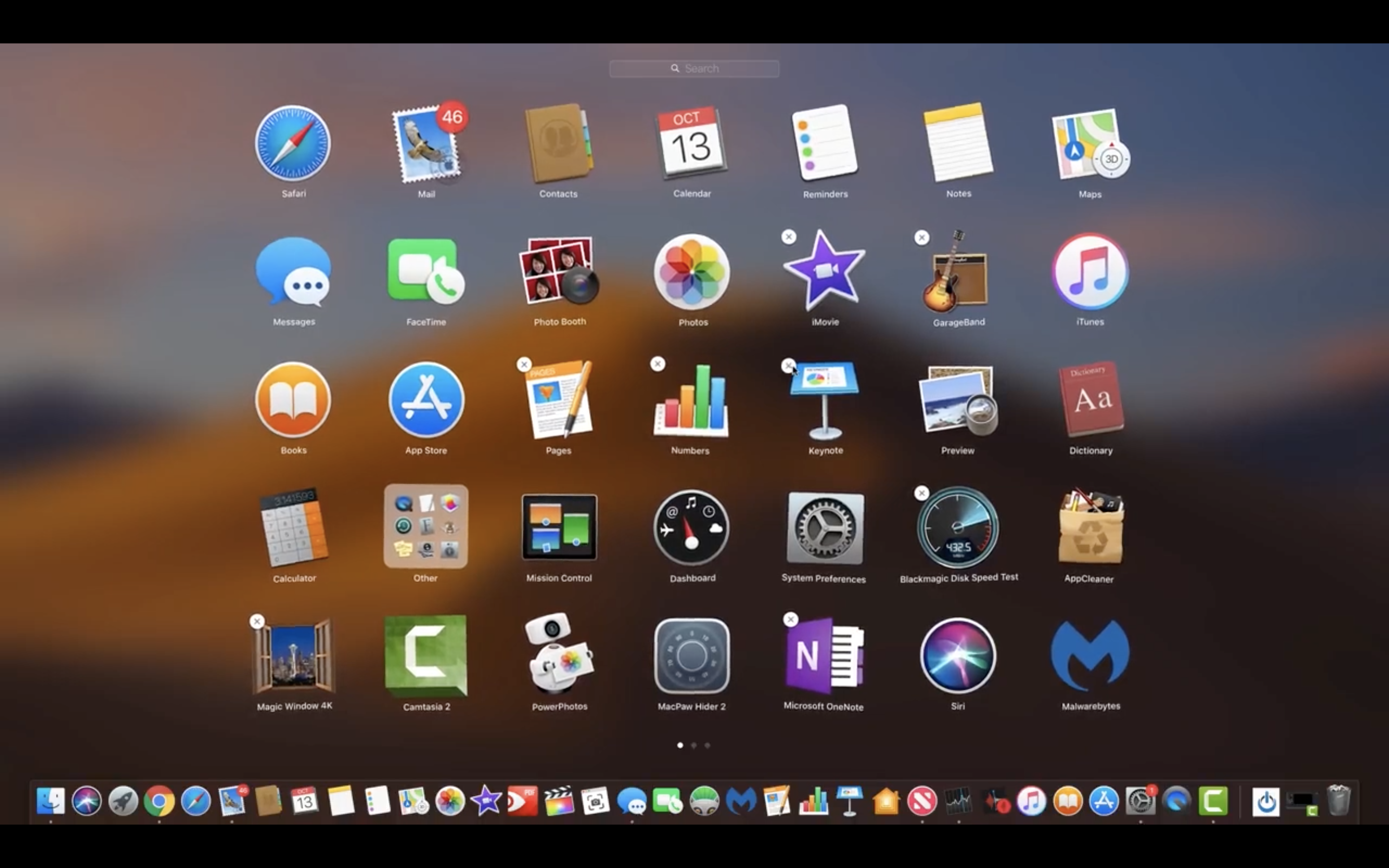This screenshot has height=868, width=1389.
Task: Open the Launchpad Numbers app icon
Action: pyautogui.click(x=691, y=400)
